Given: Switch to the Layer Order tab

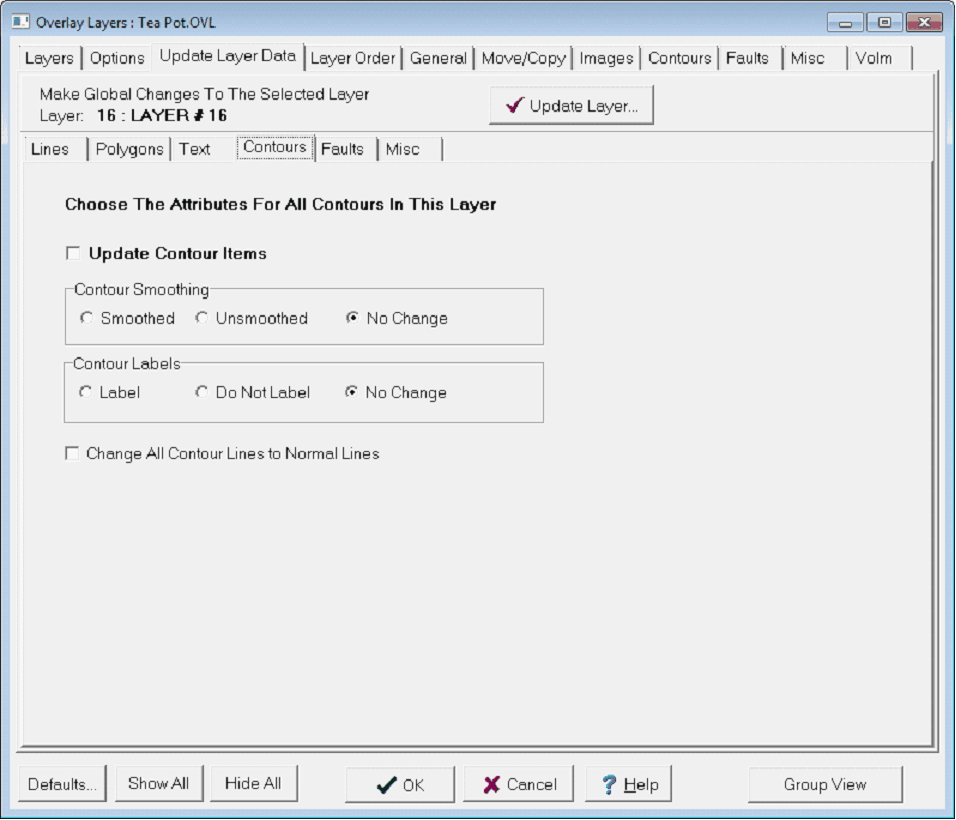Looking at the screenshot, I should (x=353, y=58).
